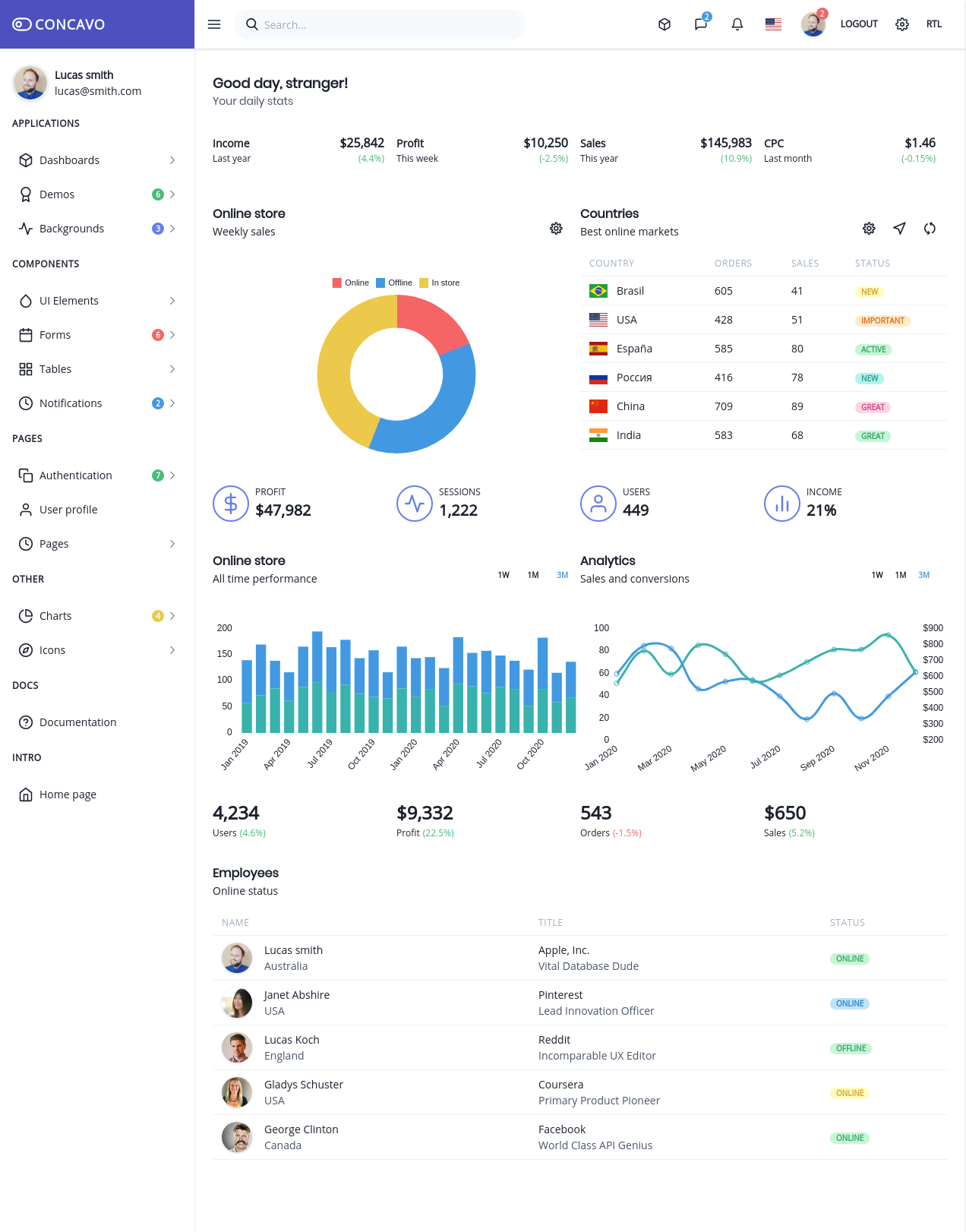Go to Home page link
The height and width of the screenshot is (1232, 966).
(97, 794)
